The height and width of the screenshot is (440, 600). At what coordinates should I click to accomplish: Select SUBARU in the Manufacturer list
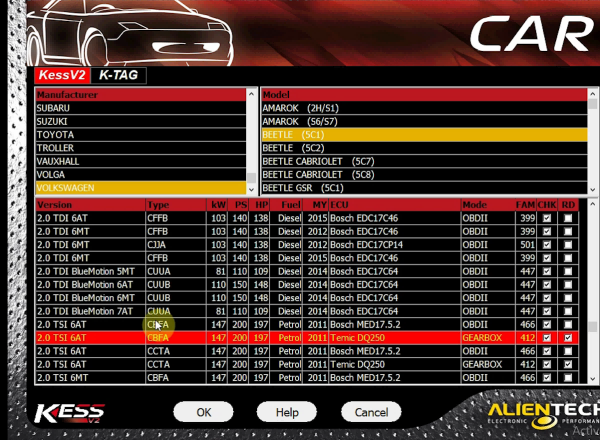(141, 108)
